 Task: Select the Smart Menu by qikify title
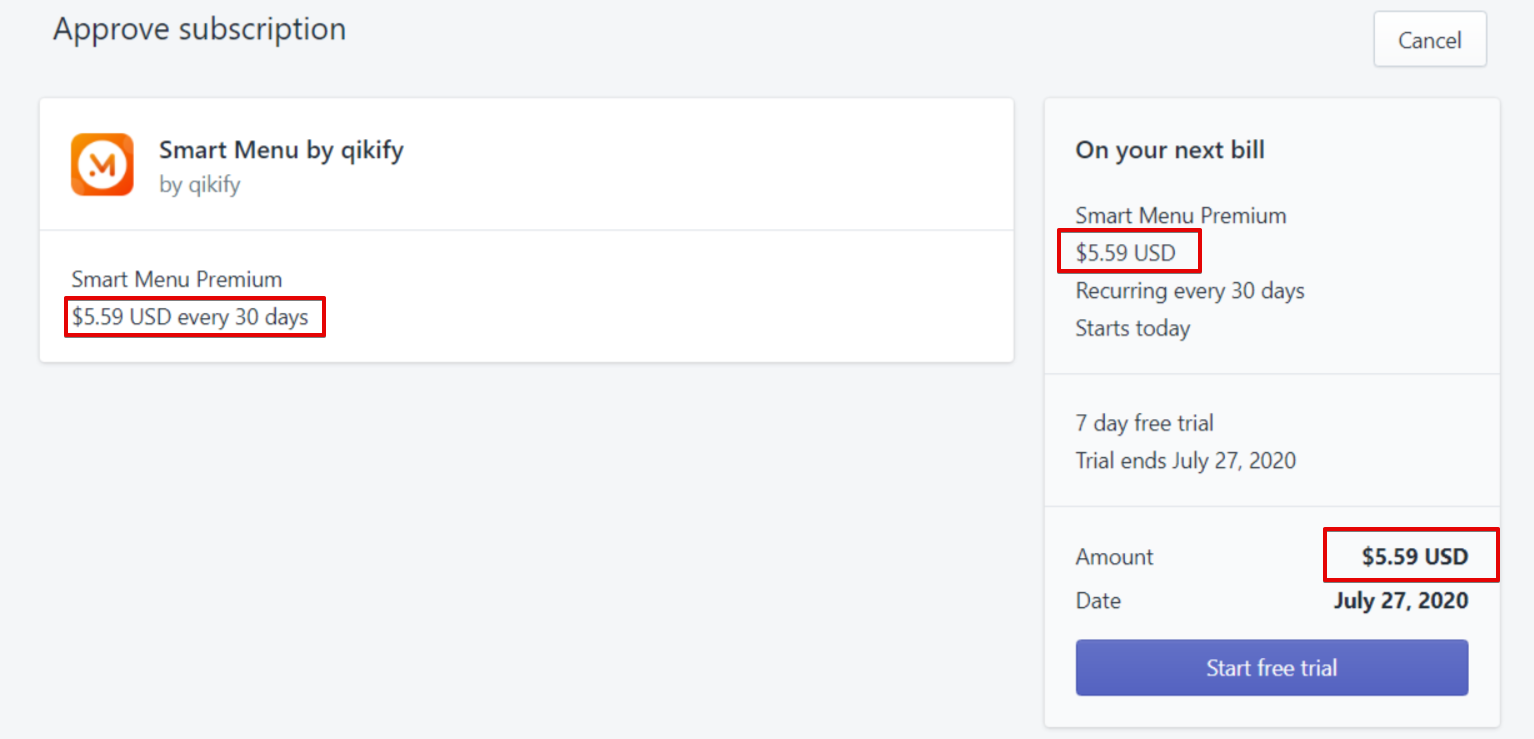click(x=281, y=150)
